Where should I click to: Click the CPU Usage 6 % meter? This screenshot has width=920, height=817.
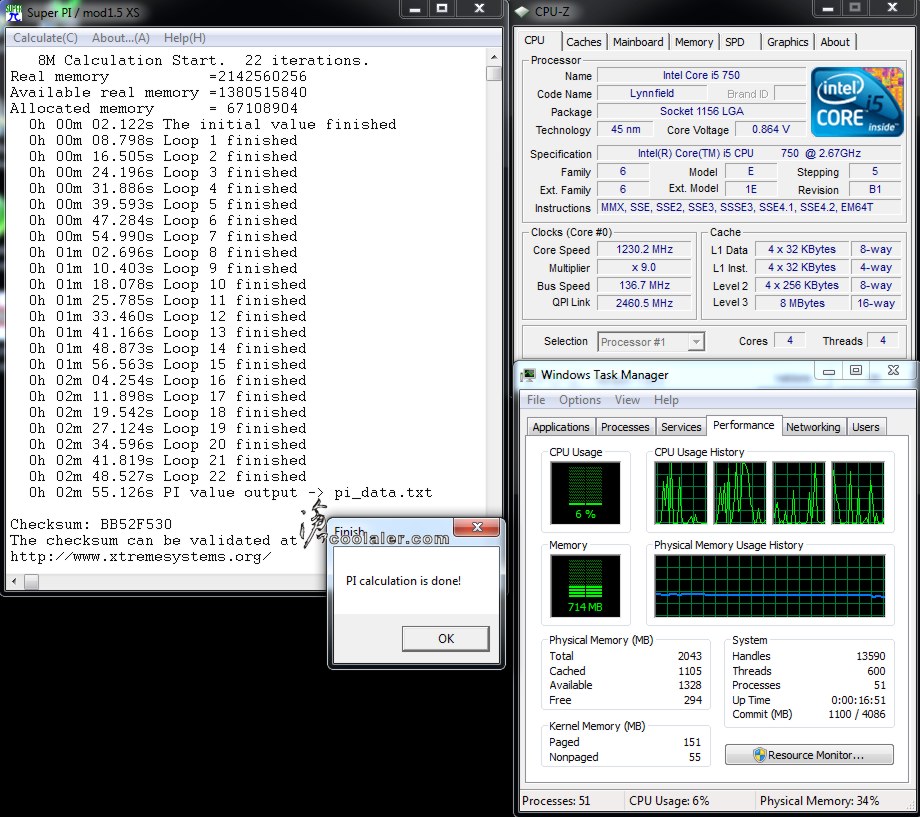585,493
